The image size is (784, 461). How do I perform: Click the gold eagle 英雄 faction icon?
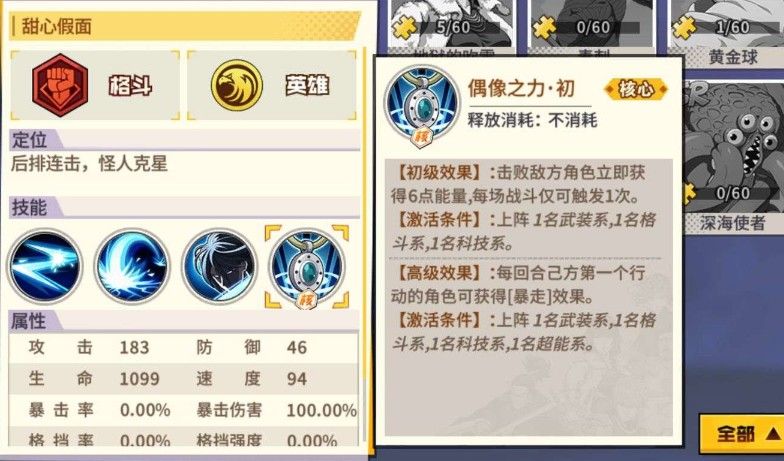(236, 85)
